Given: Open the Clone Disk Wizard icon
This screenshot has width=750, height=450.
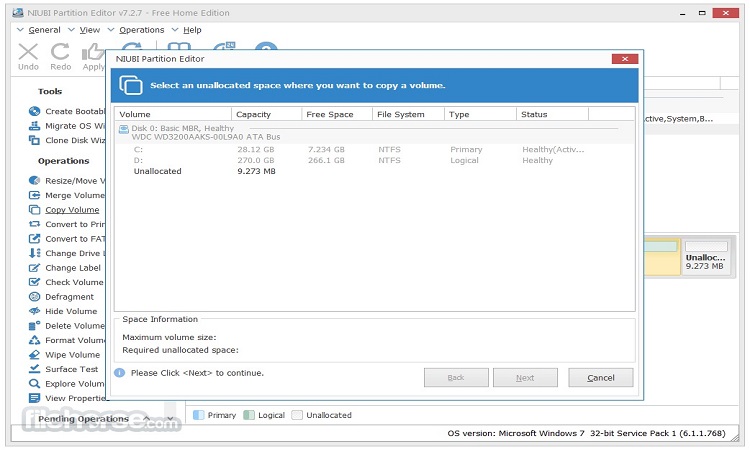Looking at the screenshot, I should tap(34, 140).
